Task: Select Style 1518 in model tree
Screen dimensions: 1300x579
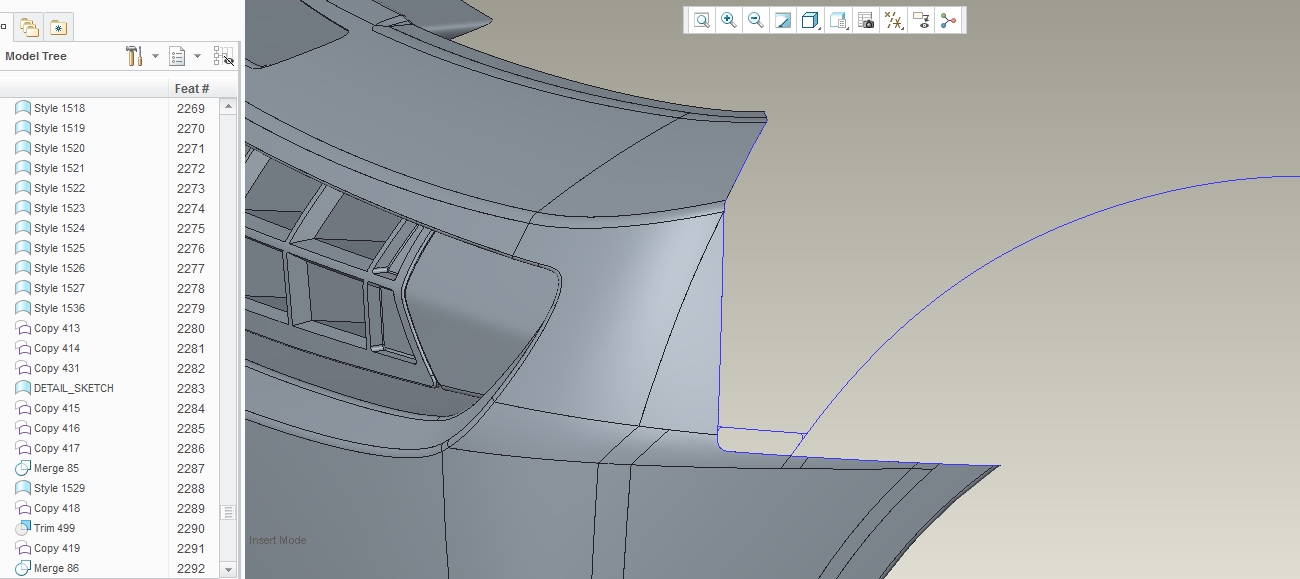Action: [x=59, y=108]
